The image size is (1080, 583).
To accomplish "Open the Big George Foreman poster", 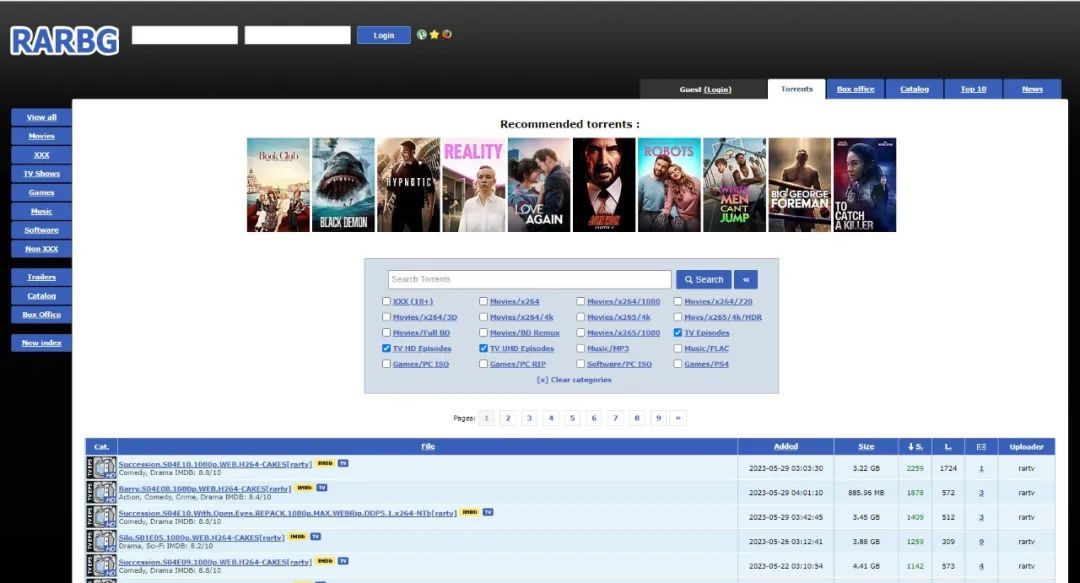I will click(800, 185).
